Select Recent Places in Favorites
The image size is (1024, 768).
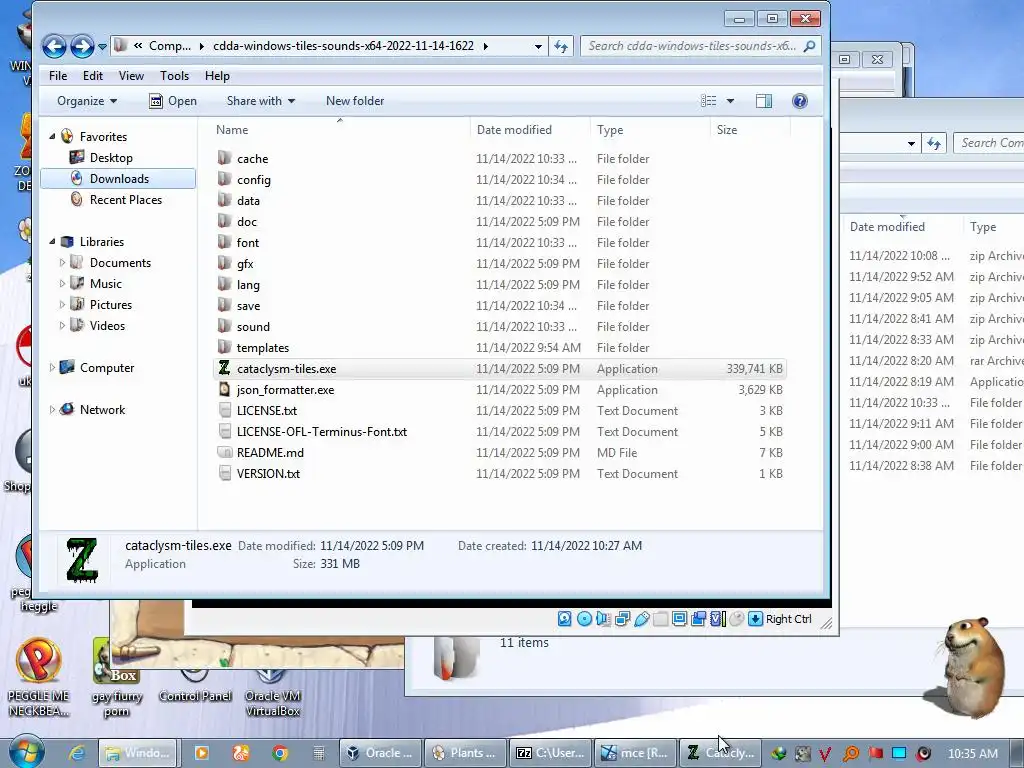125,200
